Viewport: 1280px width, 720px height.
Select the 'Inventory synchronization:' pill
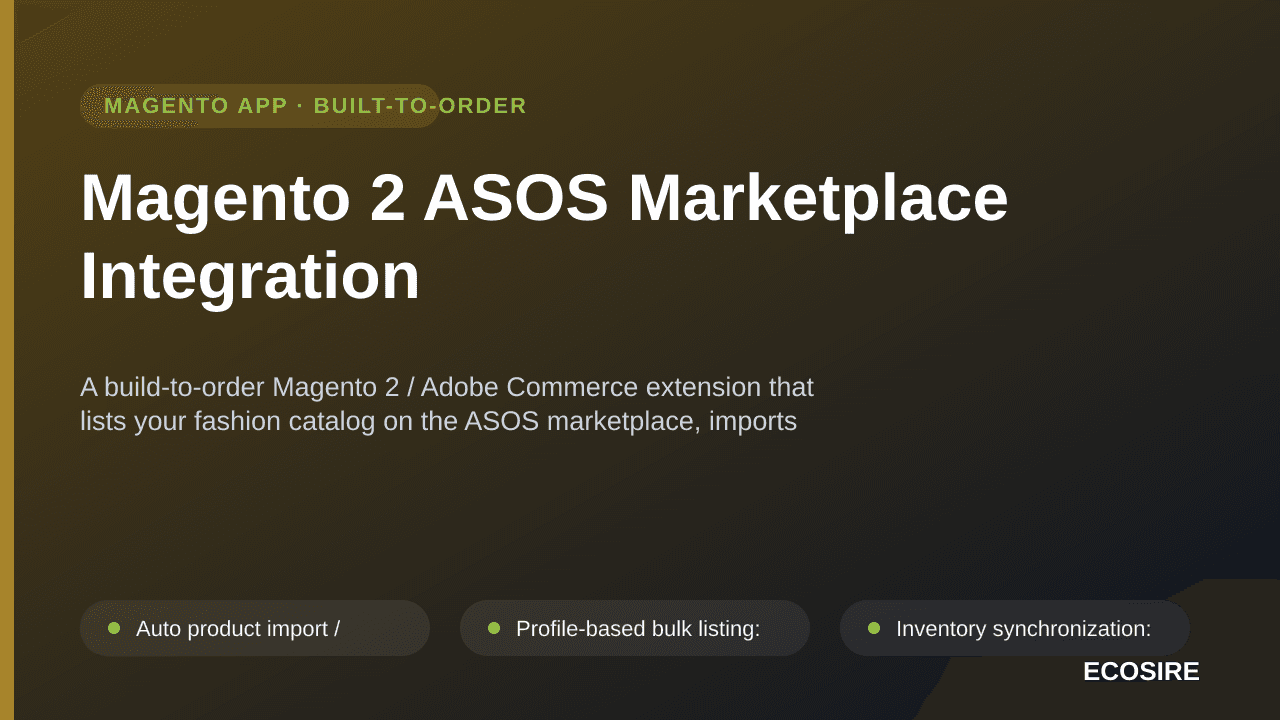pos(1015,628)
